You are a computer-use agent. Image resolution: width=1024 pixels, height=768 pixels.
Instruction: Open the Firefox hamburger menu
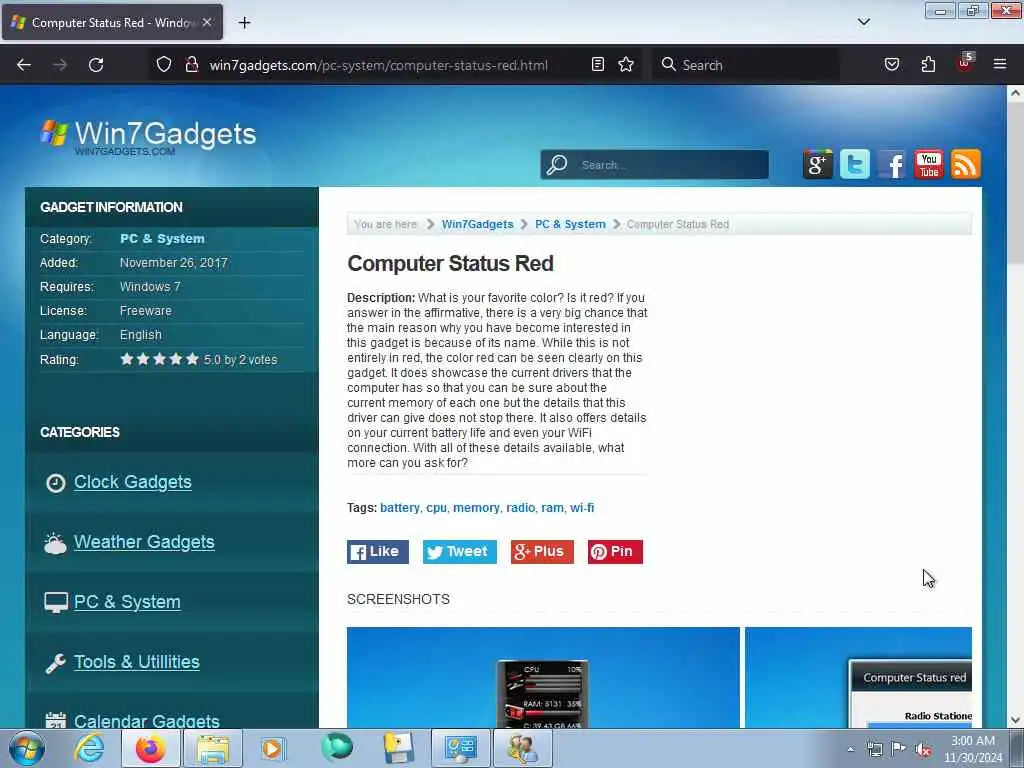[x=1000, y=64]
